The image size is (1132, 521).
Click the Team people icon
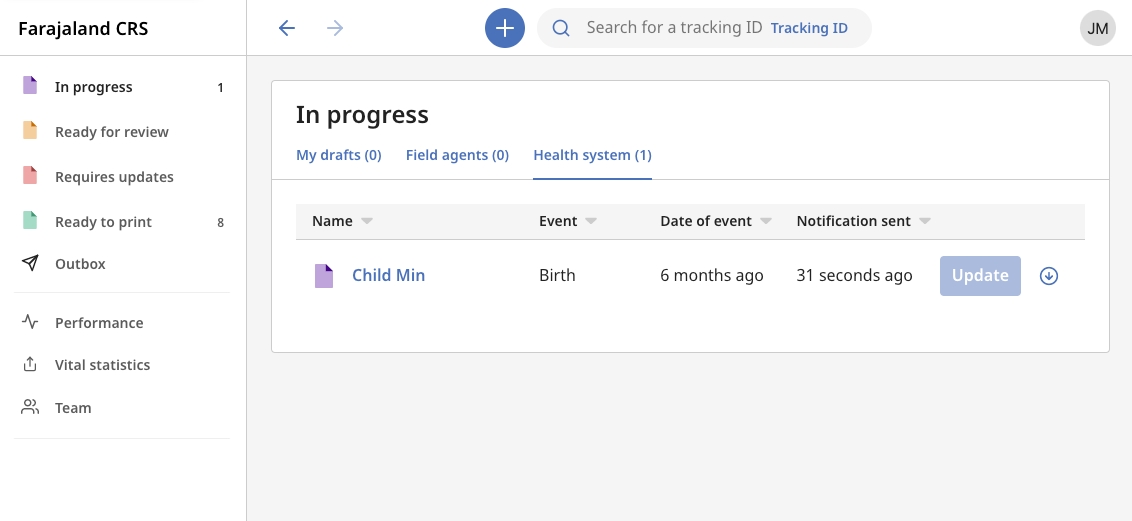click(x=31, y=408)
